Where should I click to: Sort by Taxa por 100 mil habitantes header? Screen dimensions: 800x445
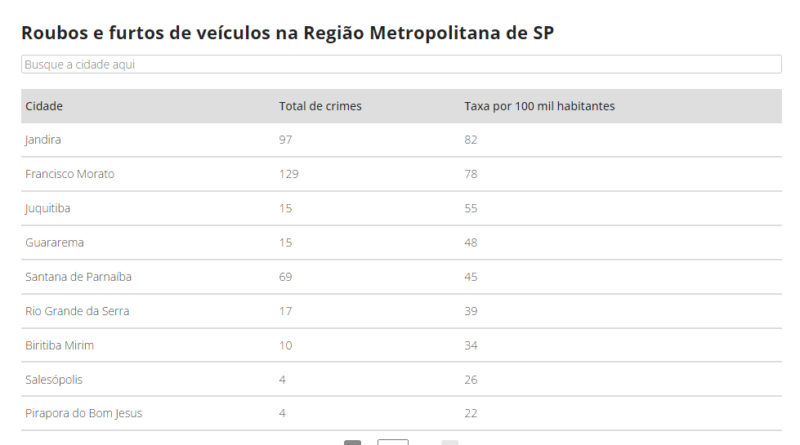pyautogui.click(x=539, y=106)
